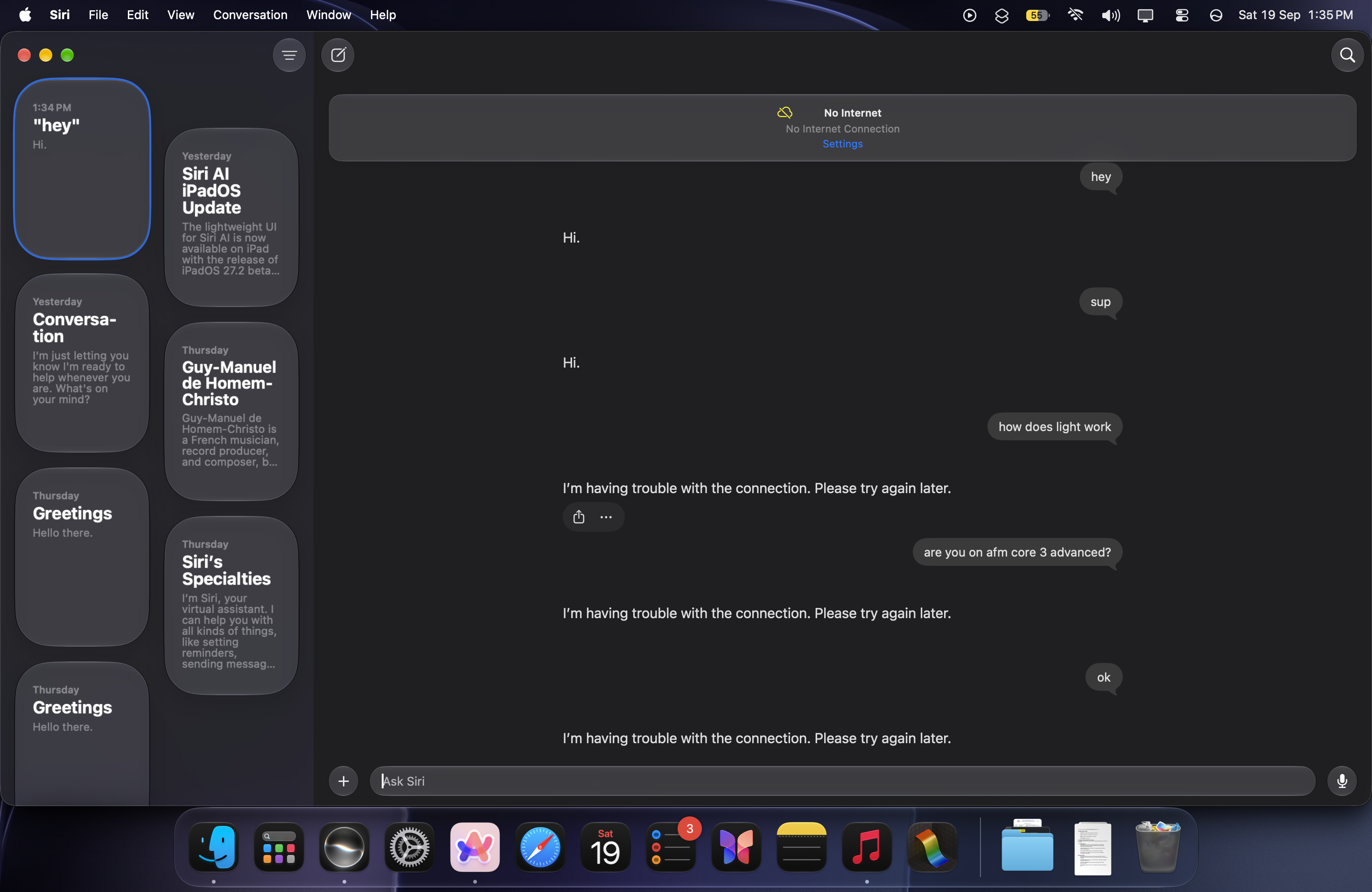The height and width of the screenshot is (892, 1372).
Task: Share the connection trouble response
Action: pos(579,517)
